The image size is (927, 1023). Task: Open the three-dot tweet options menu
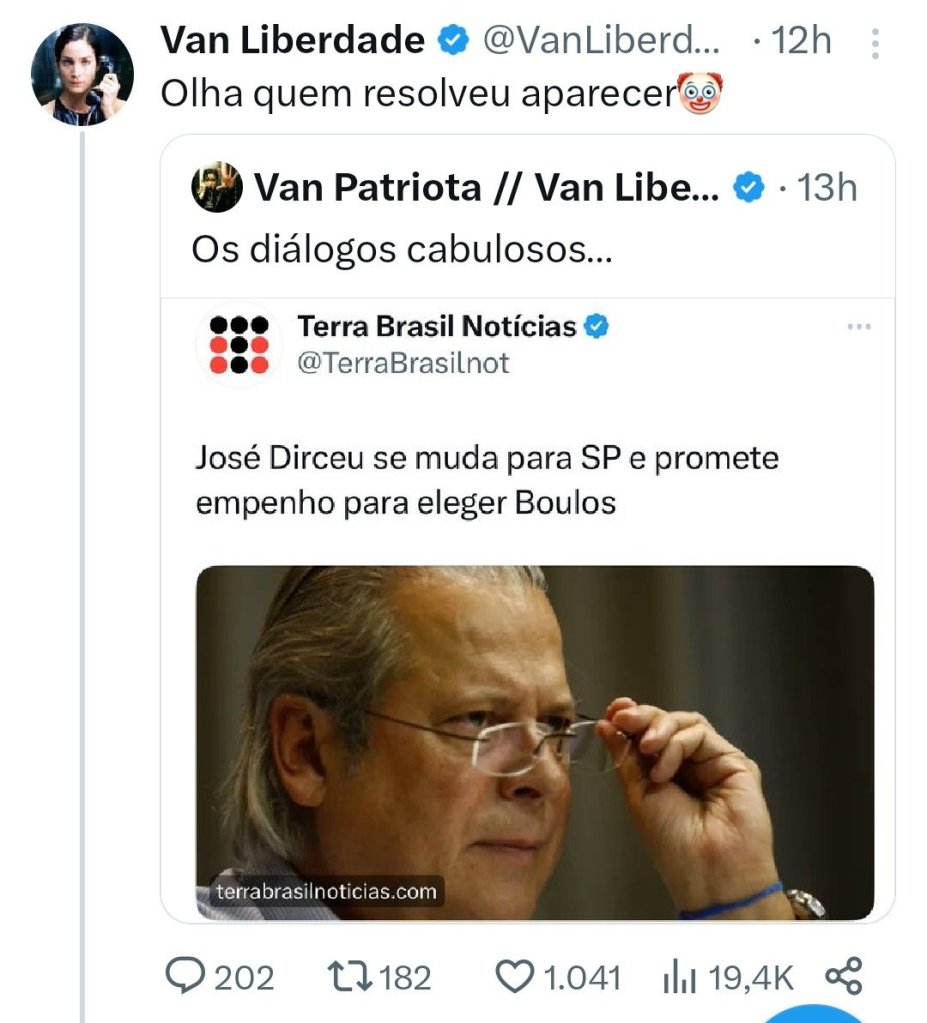click(875, 43)
